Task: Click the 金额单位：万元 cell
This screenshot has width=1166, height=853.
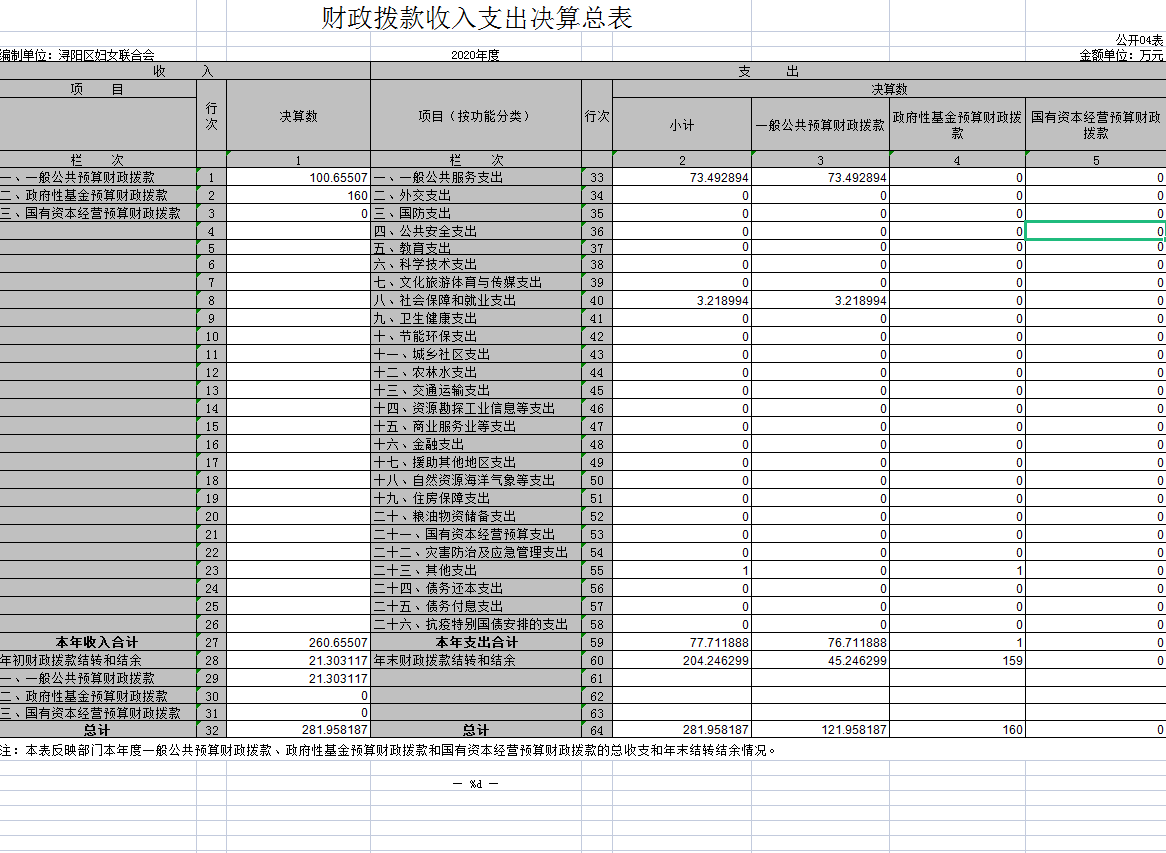Action: (x=1121, y=55)
